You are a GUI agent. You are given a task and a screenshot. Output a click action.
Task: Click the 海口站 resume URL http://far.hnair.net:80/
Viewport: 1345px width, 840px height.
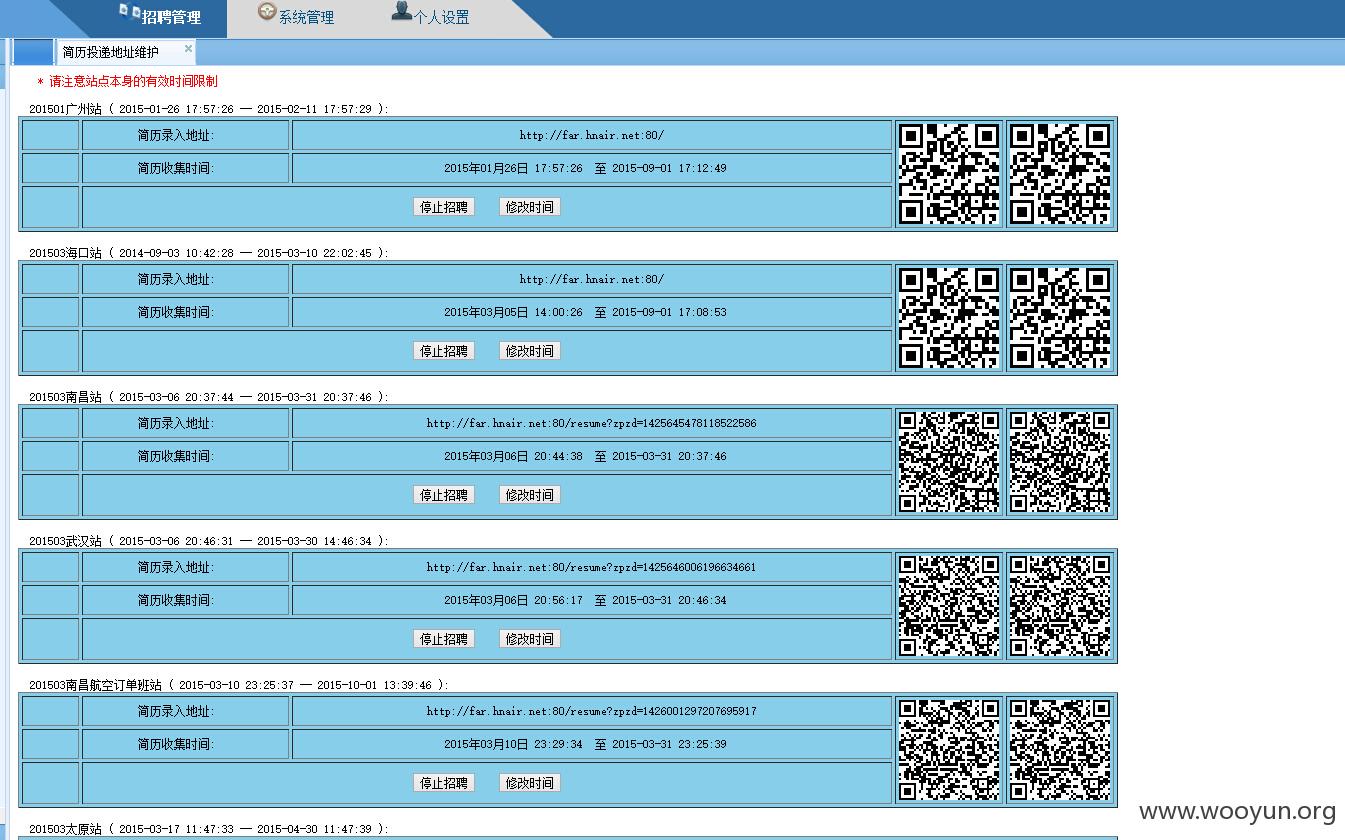tap(591, 279)
